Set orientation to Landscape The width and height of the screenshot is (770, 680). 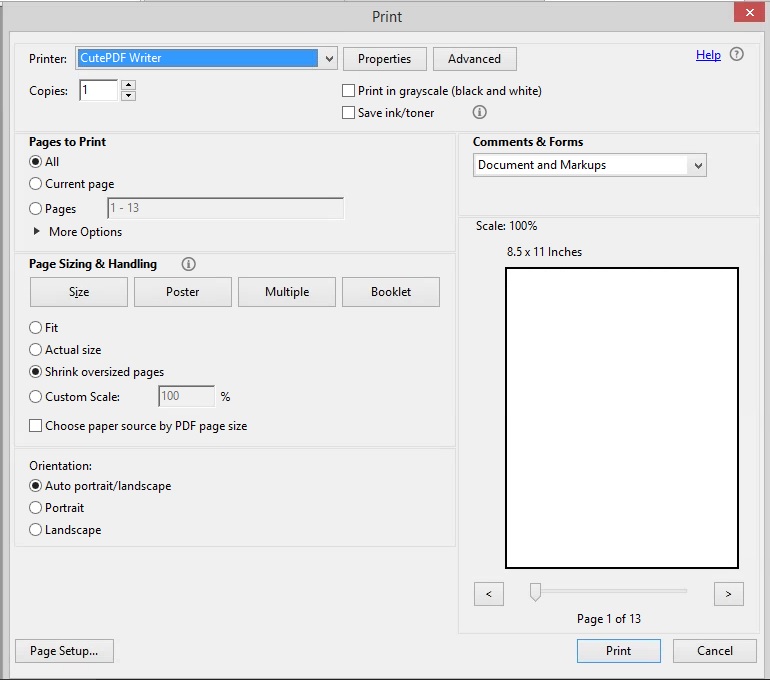point(35,530)
